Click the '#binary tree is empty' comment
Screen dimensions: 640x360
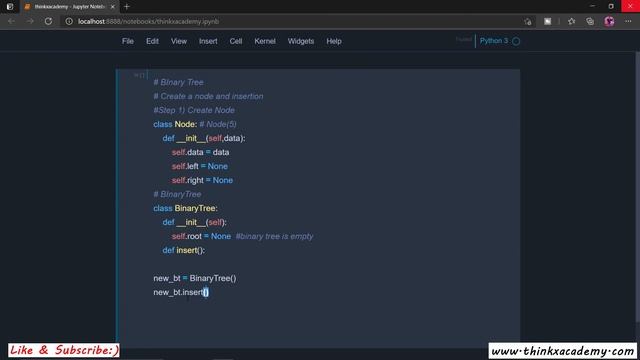tap(274, 236)
